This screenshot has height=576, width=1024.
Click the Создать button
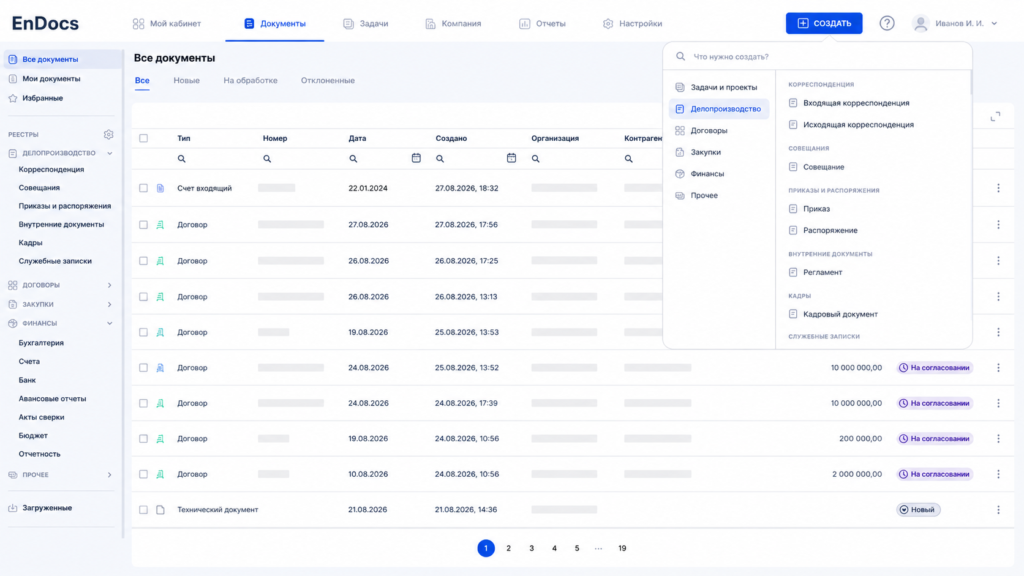pos(824,24)
